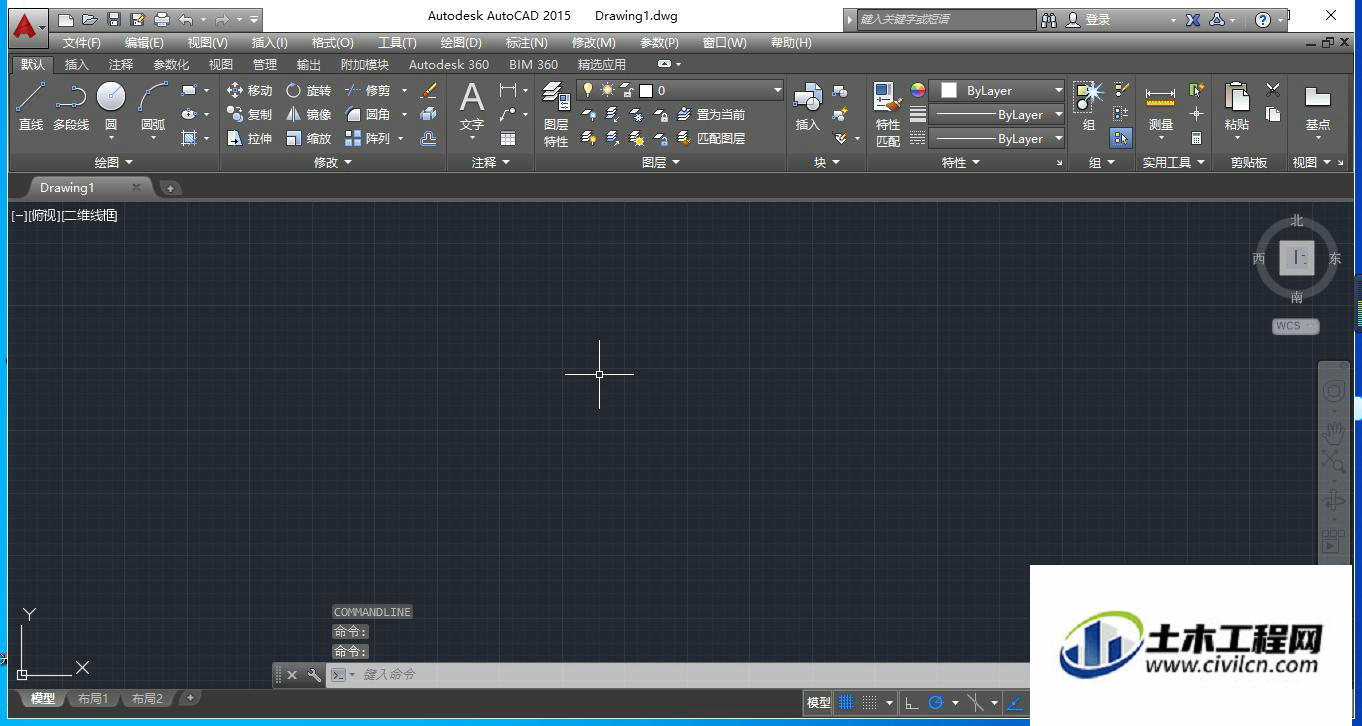This screenshot has width=1362, height=726.
Task: Toggle layer freeze sun icon
Action: tap(607, 90)
